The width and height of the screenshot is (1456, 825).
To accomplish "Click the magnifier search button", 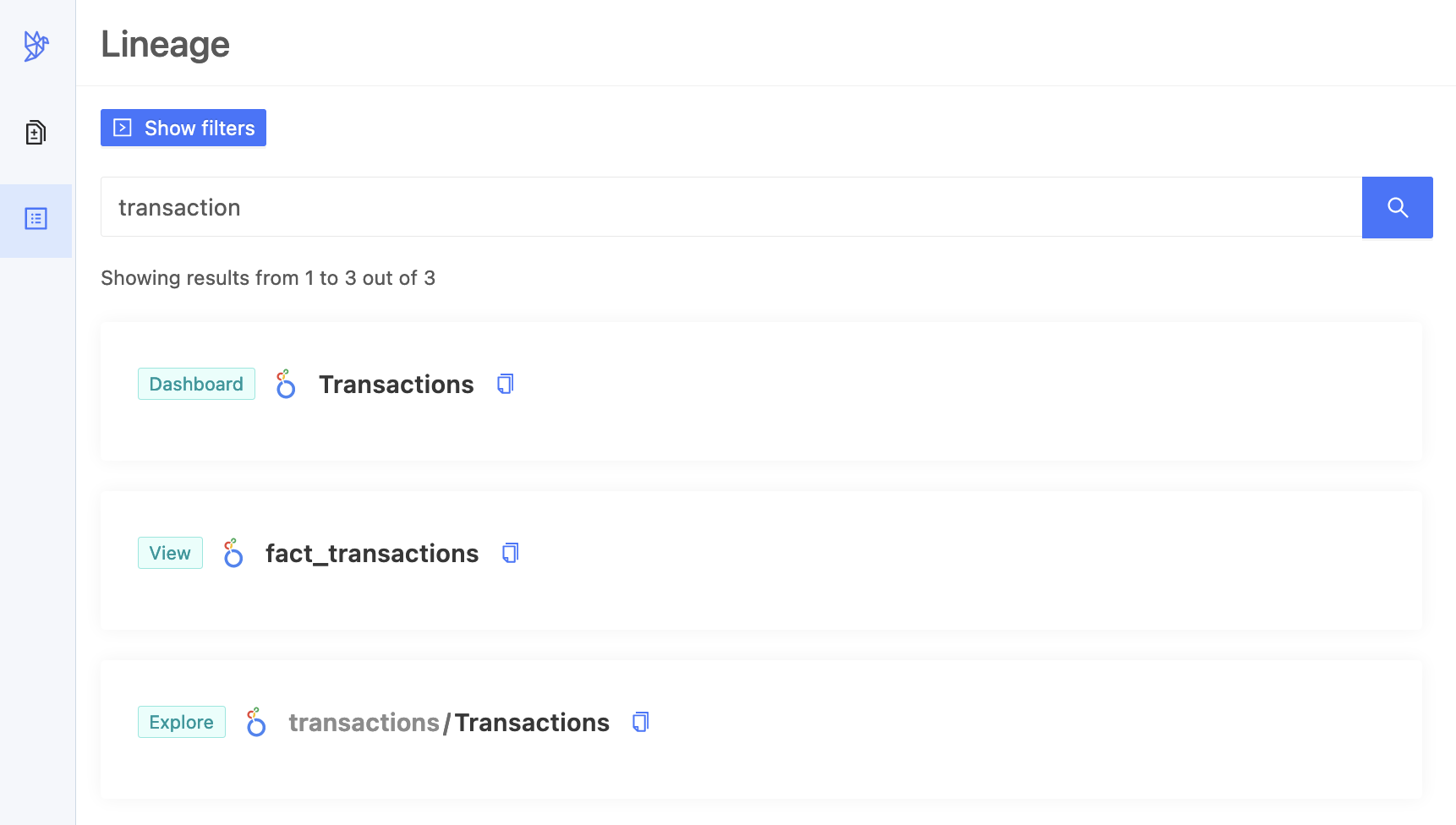I will (x=1397, y=207).
